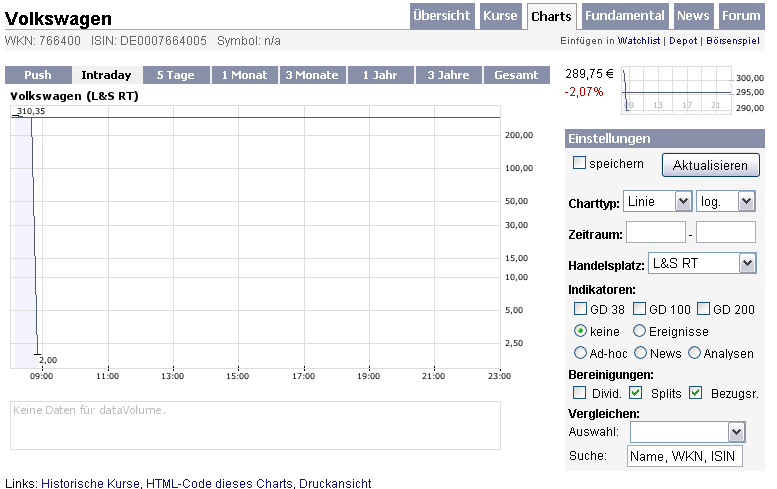Switch to the Kurse tab
Image resolution: width=777 pixels, height=489 pixels.
pos(500,16)
